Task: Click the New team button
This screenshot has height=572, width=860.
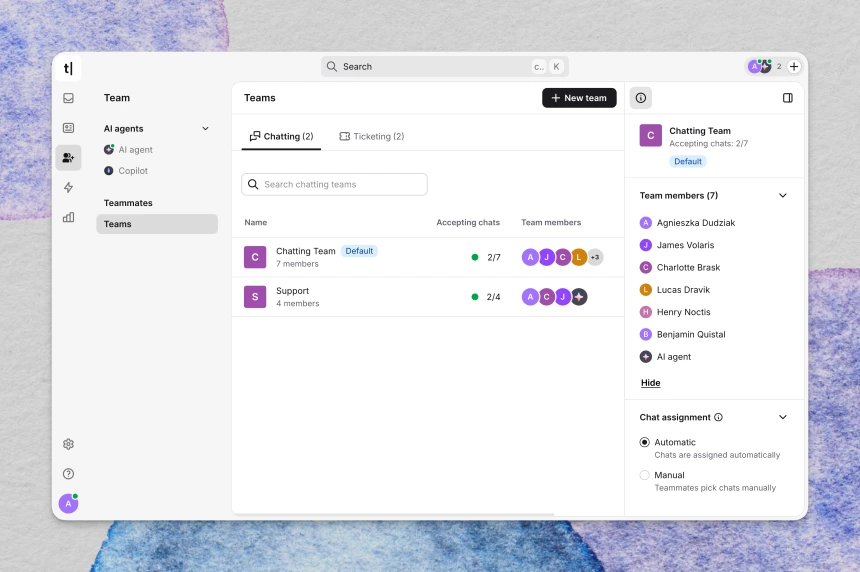Action: [x=579, y=98]
